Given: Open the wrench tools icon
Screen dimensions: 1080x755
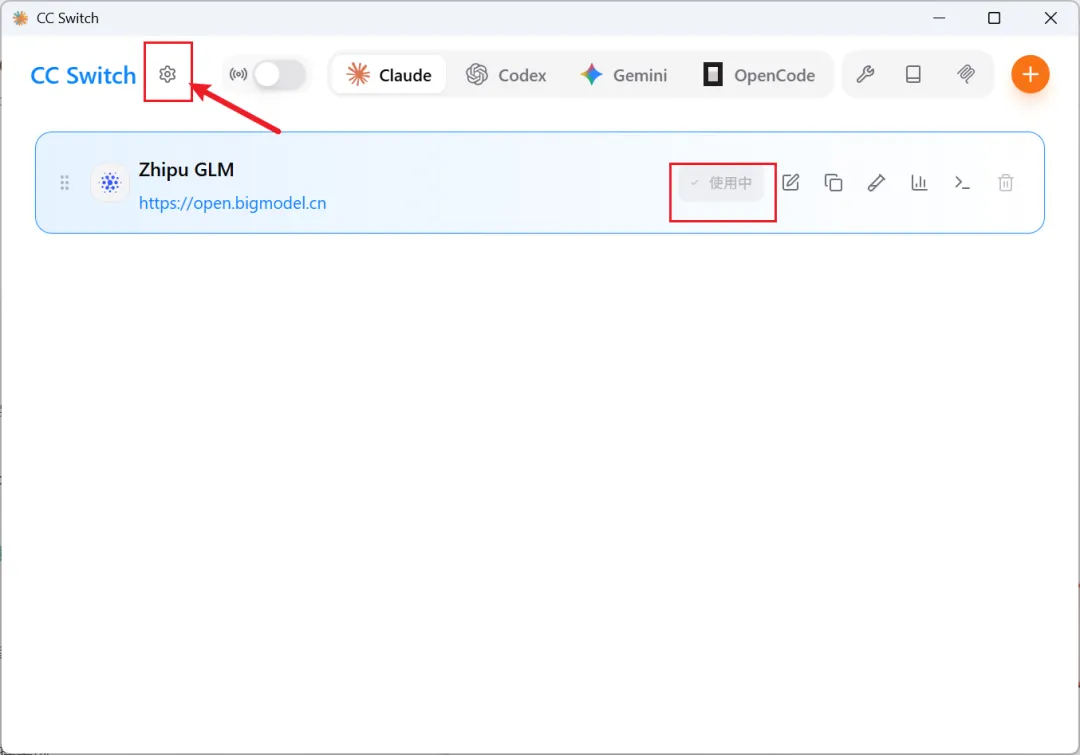Looking at the screenshot, I should point(865,74).
